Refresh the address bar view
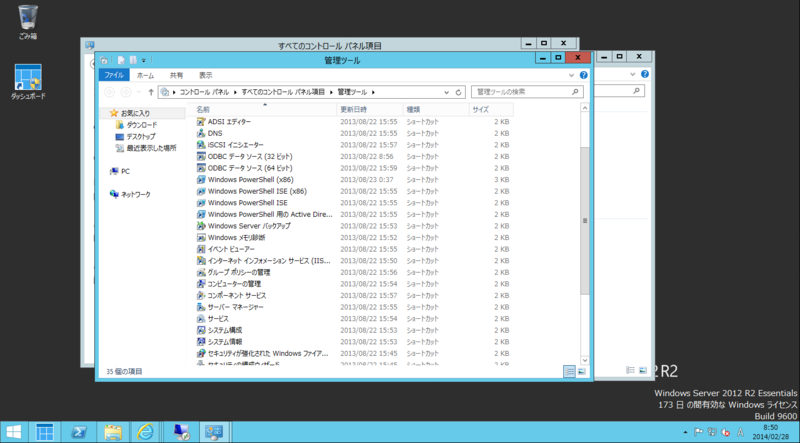Screen dimensions: 800x443 point(458,92)
